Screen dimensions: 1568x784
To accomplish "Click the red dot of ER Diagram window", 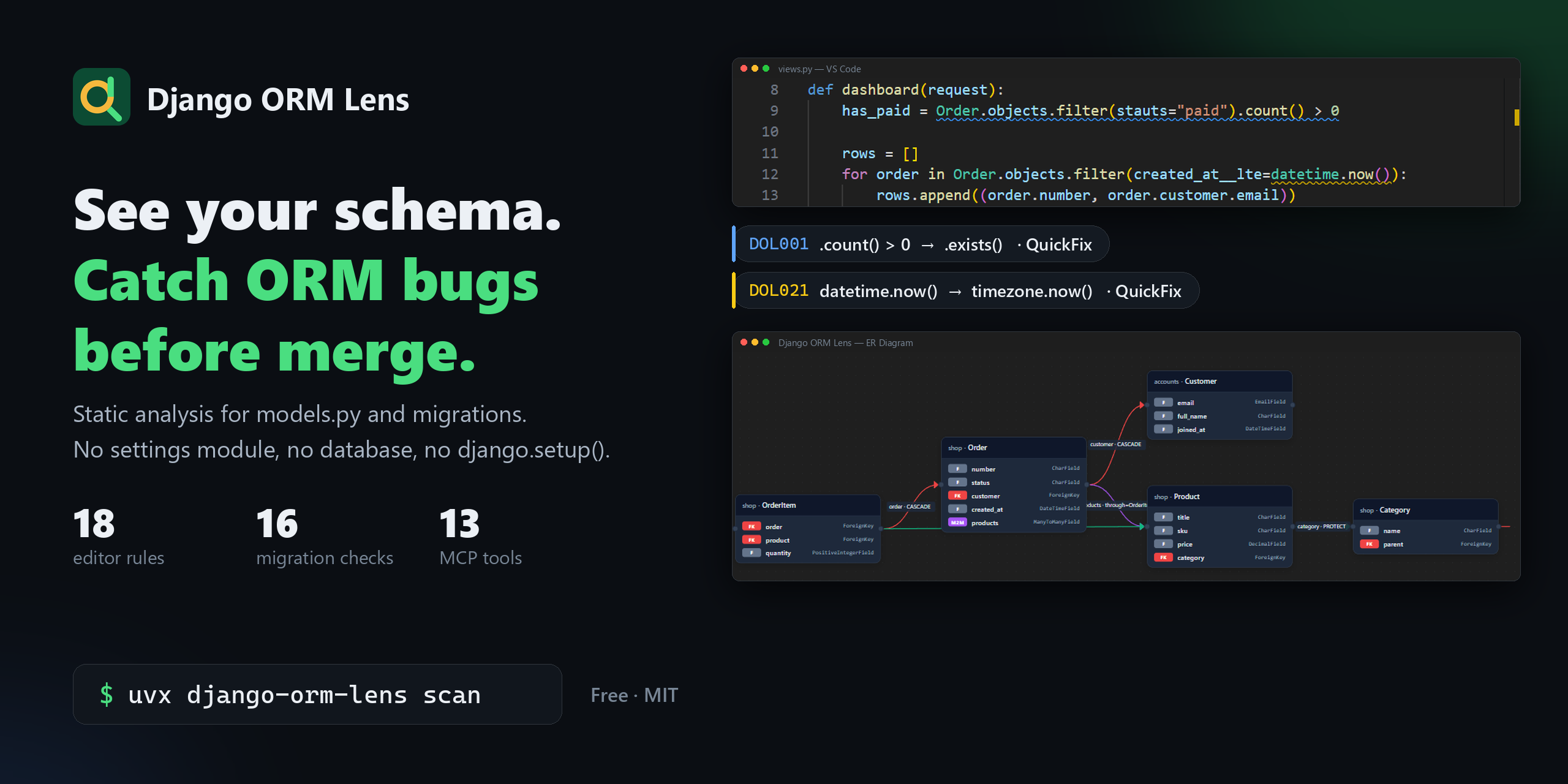I will [744, 342].
